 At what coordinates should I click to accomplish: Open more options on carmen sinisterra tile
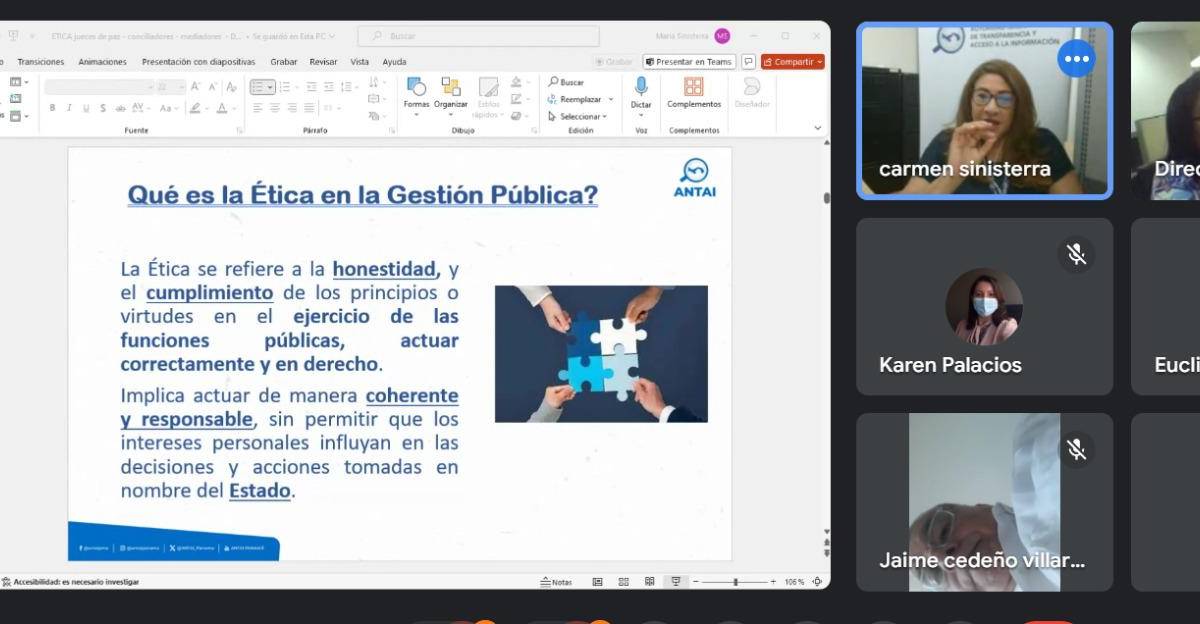[1076, 59]
